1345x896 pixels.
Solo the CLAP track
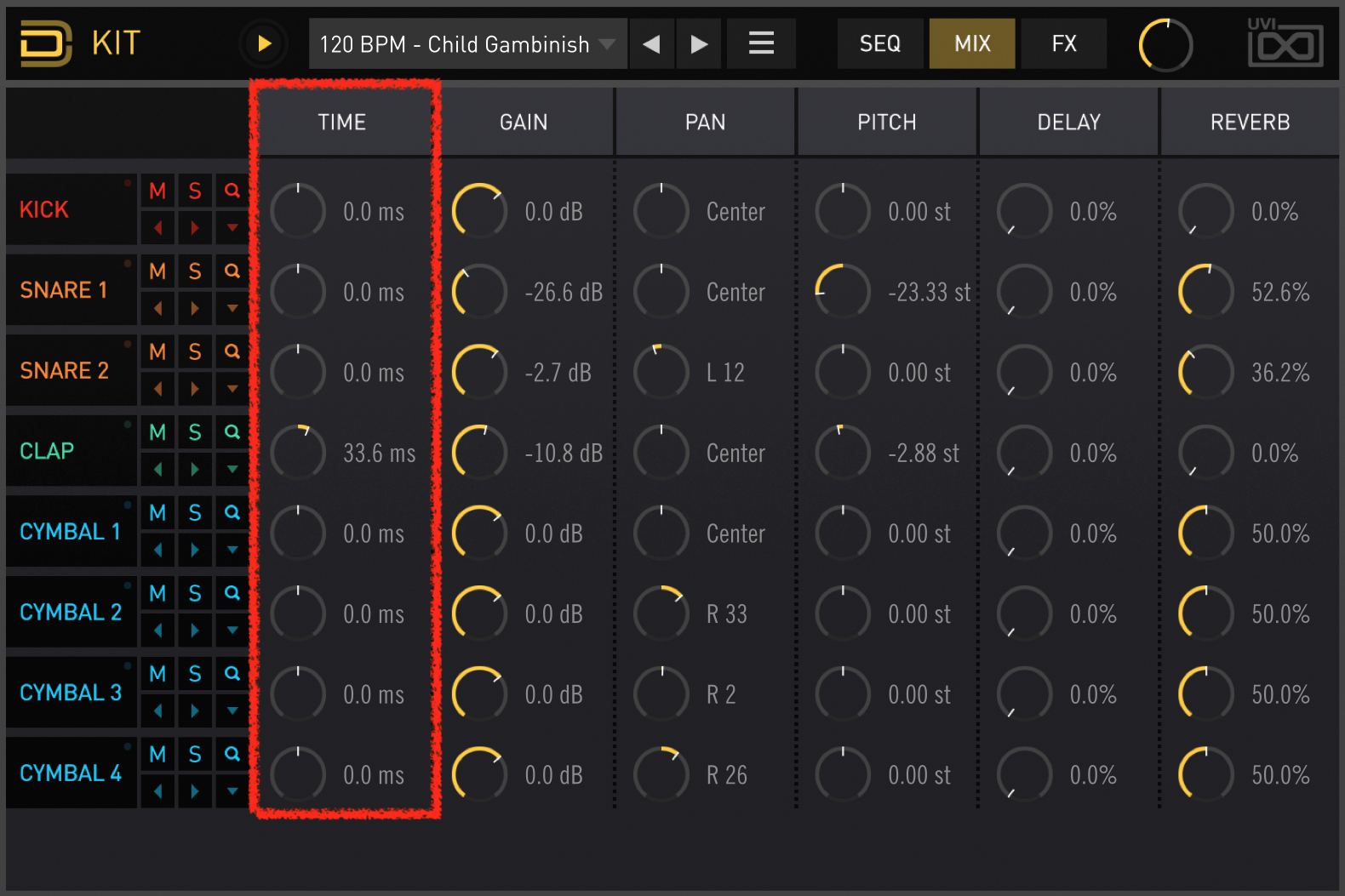pos(195,432)
